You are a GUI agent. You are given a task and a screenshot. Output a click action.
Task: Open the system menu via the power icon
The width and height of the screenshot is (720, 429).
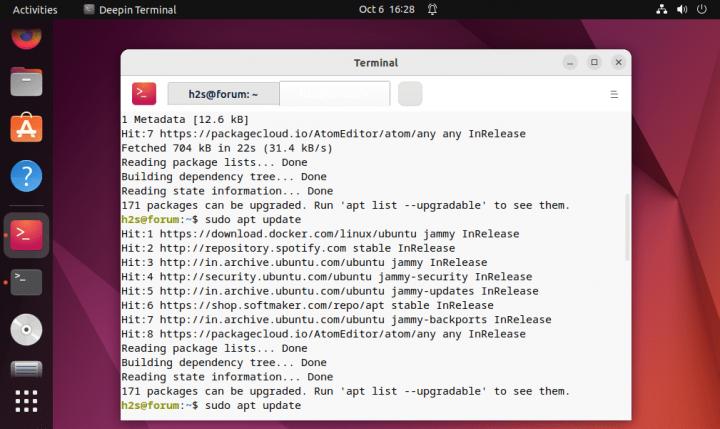pos(702,10)
